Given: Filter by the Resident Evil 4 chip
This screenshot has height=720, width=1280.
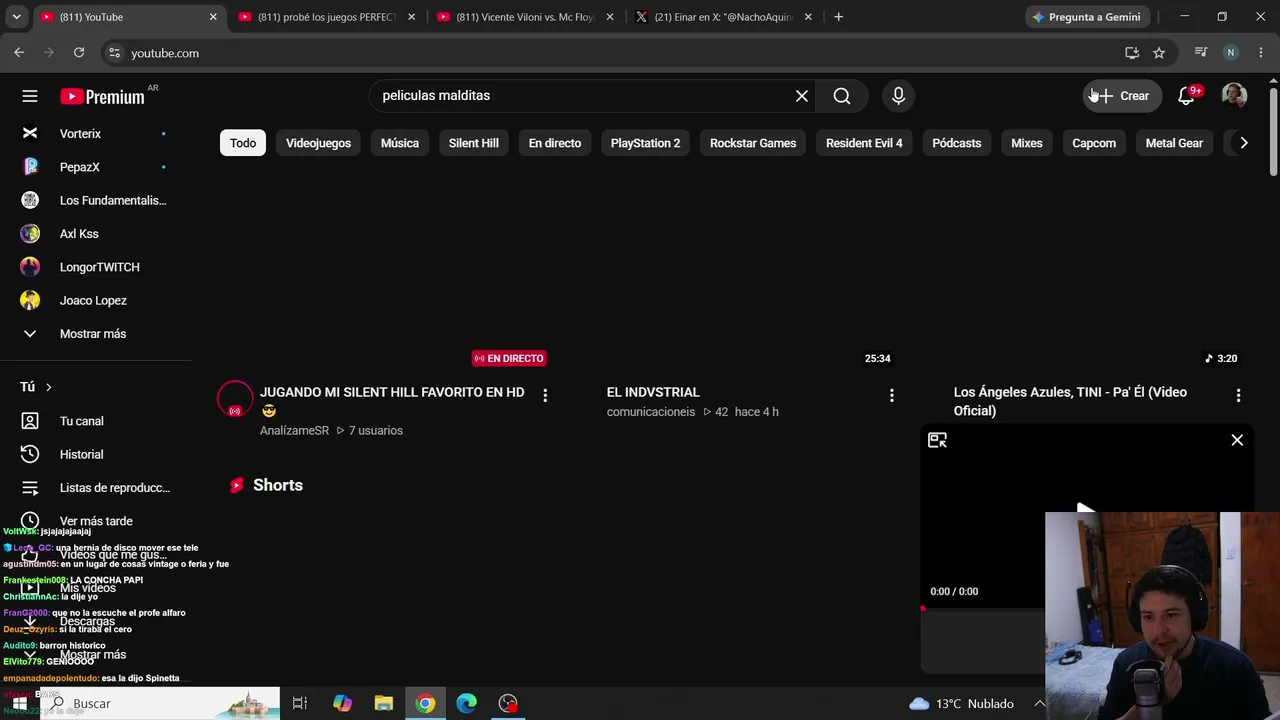Looking at the screenshot, I should [864, 143].
